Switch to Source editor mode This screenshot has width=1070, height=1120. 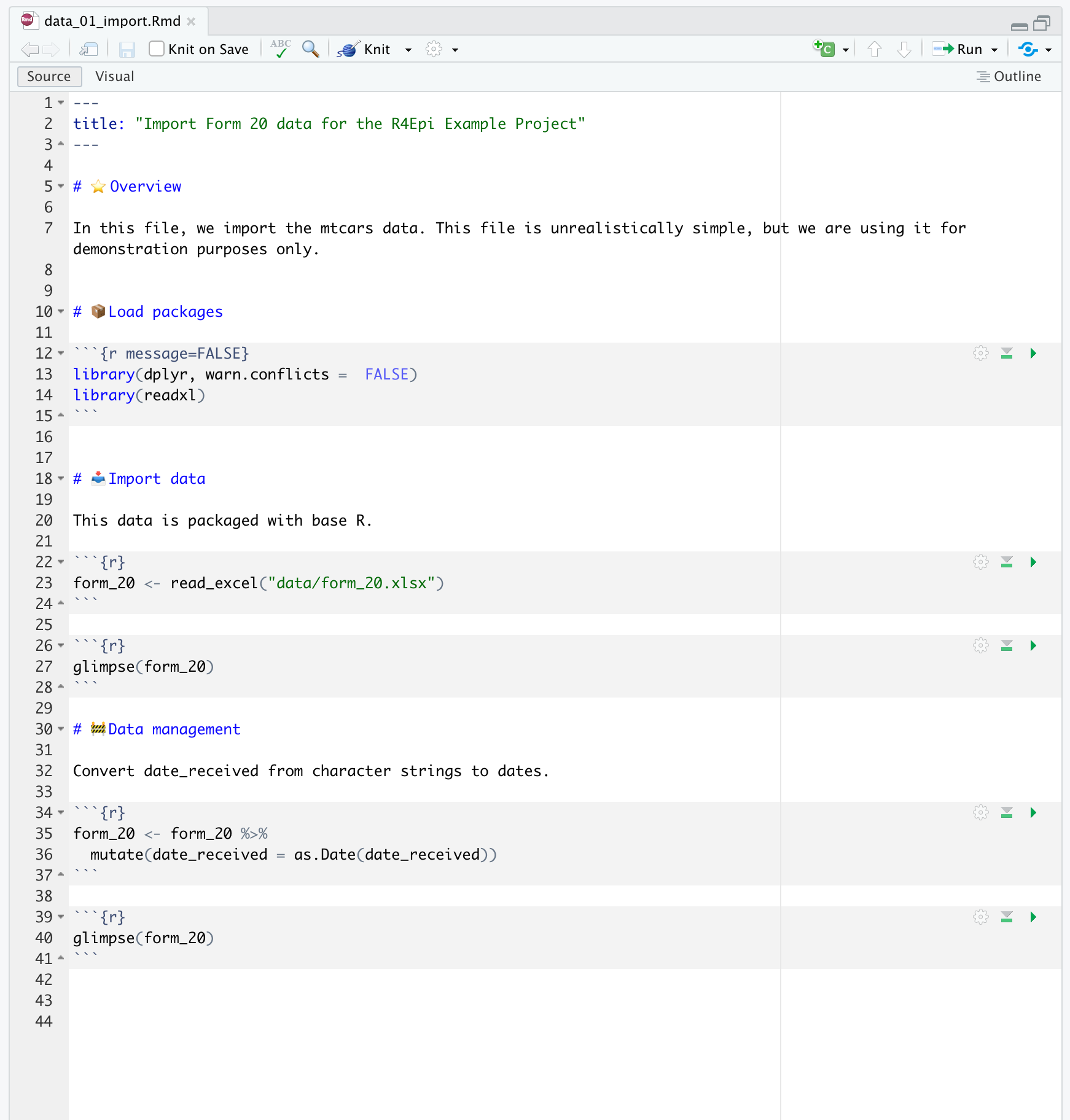point(49,77)
